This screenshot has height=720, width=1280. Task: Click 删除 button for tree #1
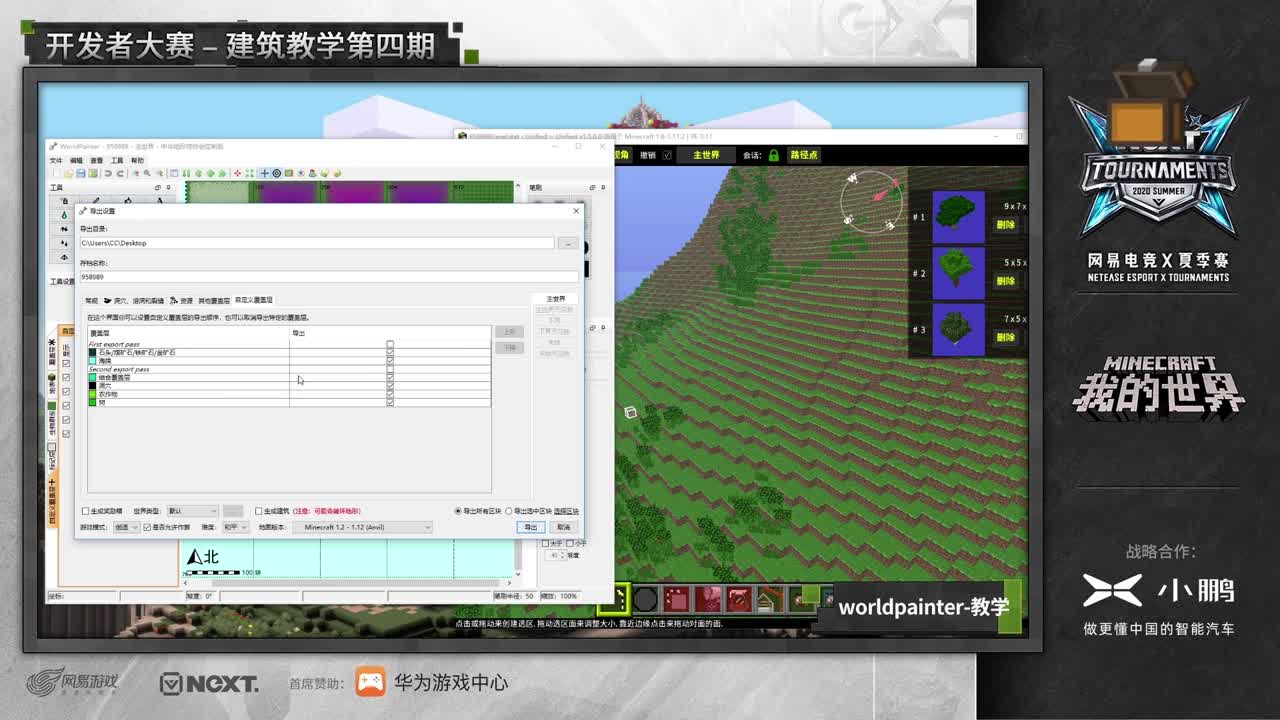(1005, 225)
